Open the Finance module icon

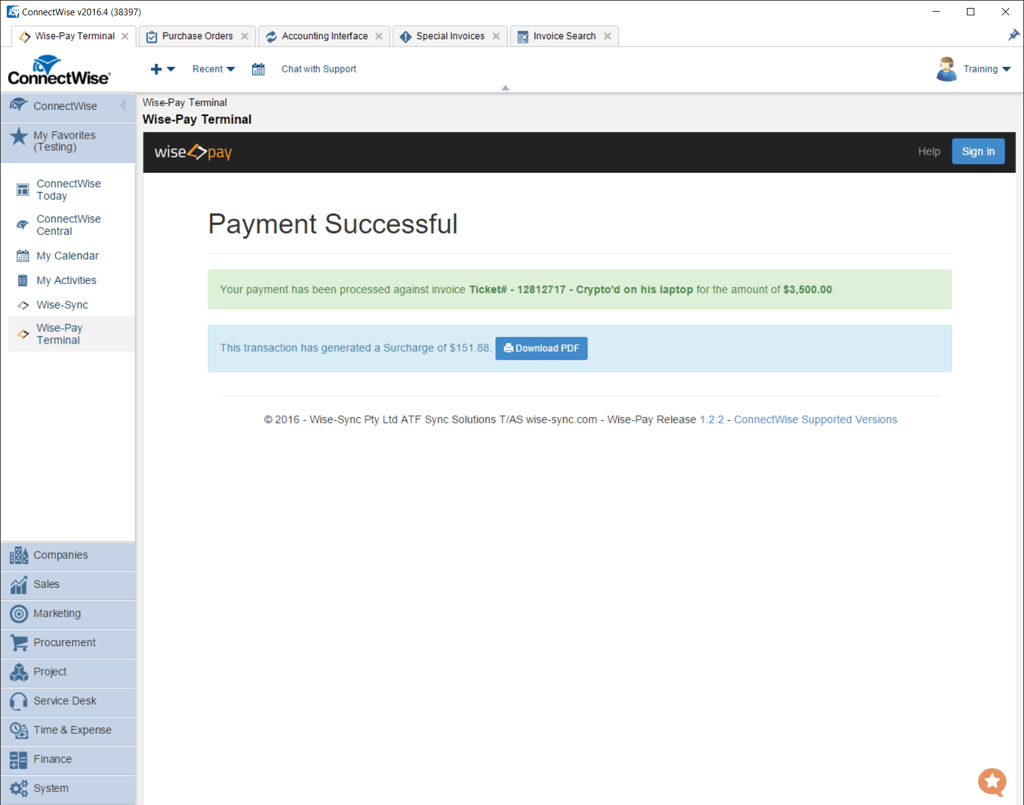19,759
